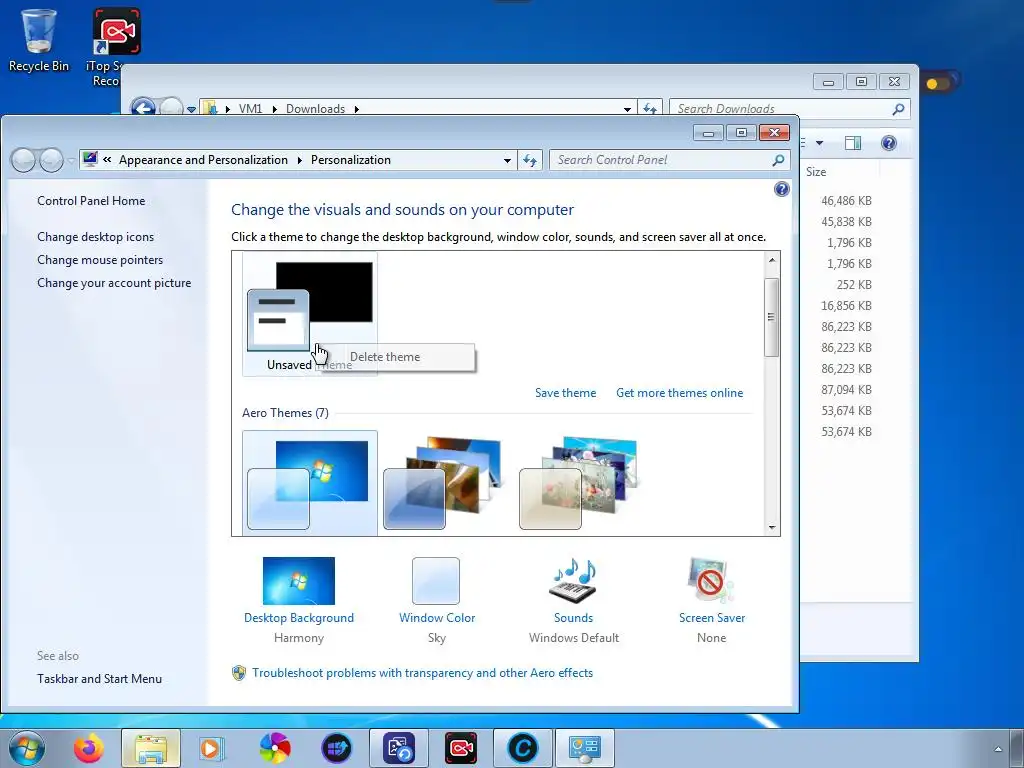Open Troubleshoot problems with transparency link
The image size is (1024, 768).
tap(423, 673)
